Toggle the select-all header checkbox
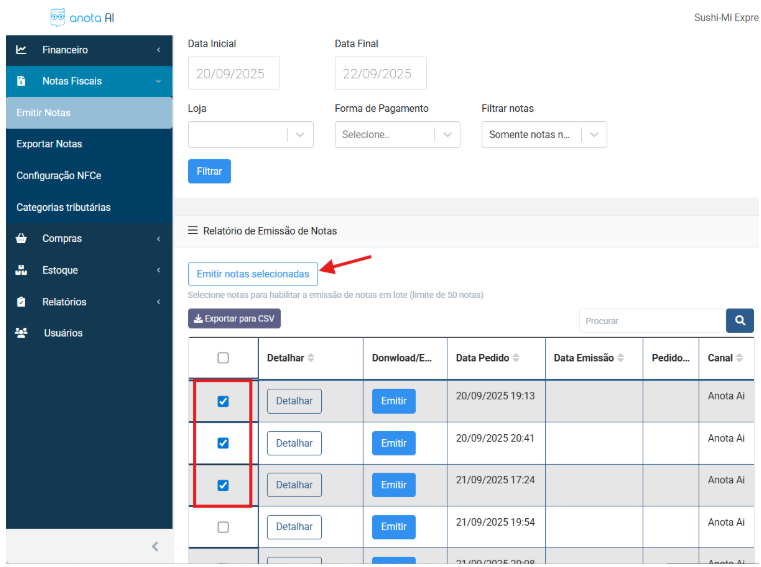The height and width of the screenshot is (567, 761). point(223,358)
